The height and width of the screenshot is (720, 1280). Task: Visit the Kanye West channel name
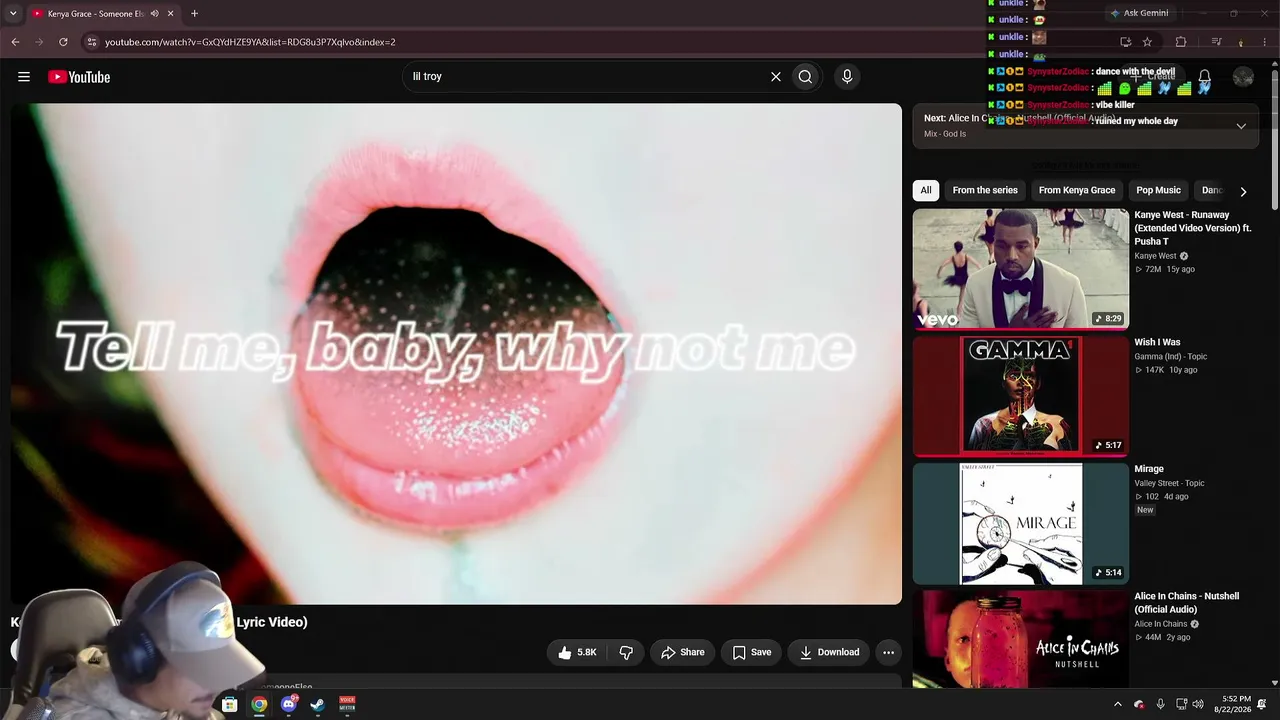(x=1155, y=256)
